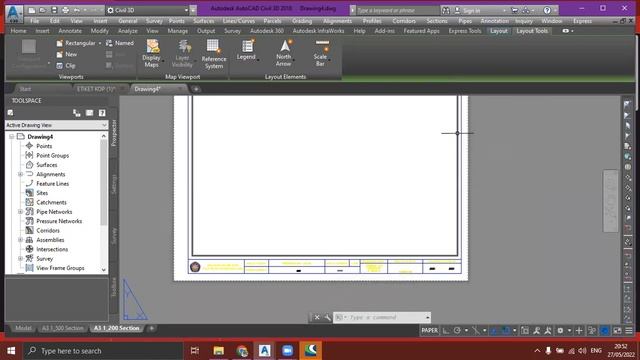Insert a North Arrow layout element

284,53
